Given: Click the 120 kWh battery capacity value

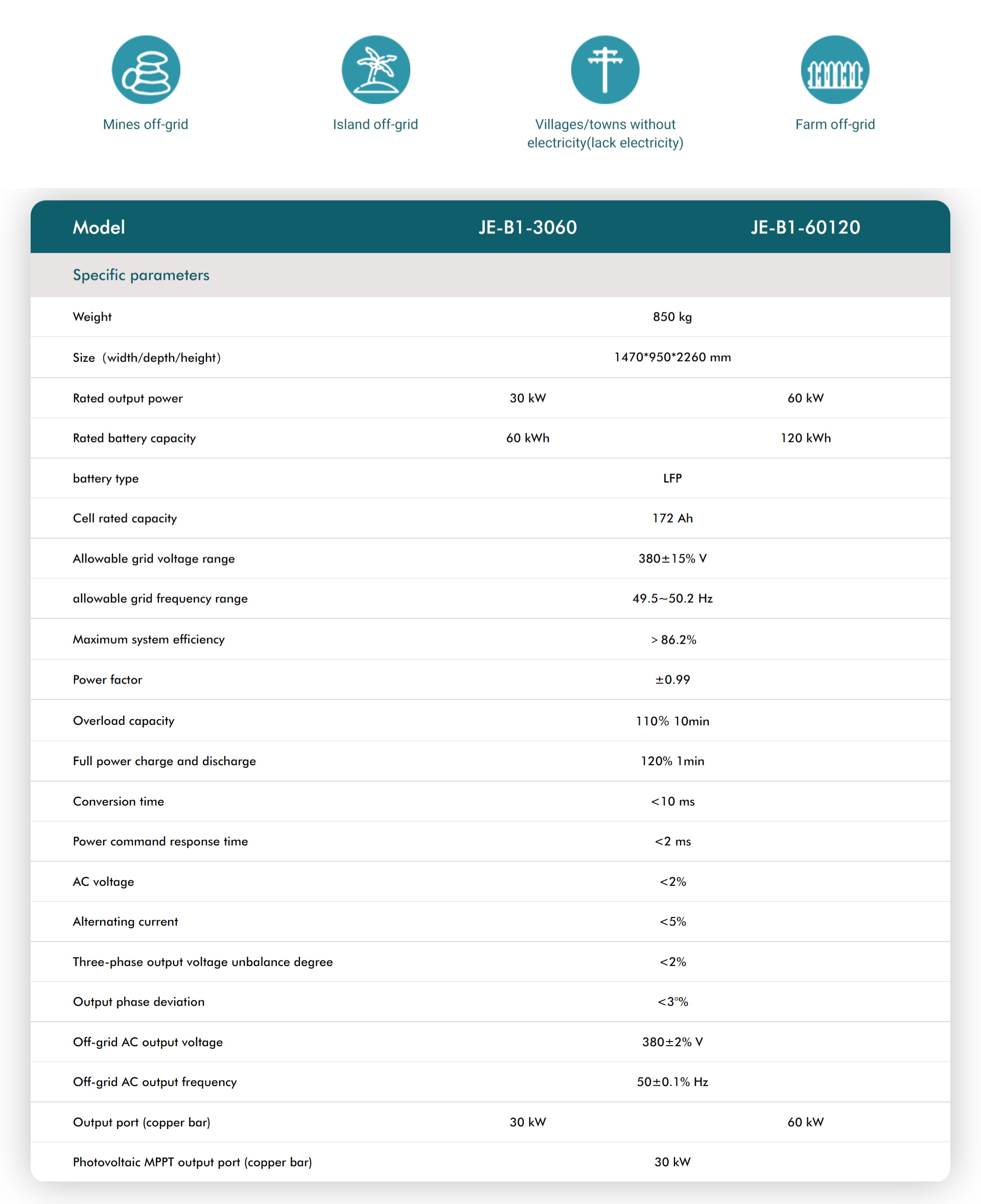Looking at the screenshot, I should [x=805, y=438].
